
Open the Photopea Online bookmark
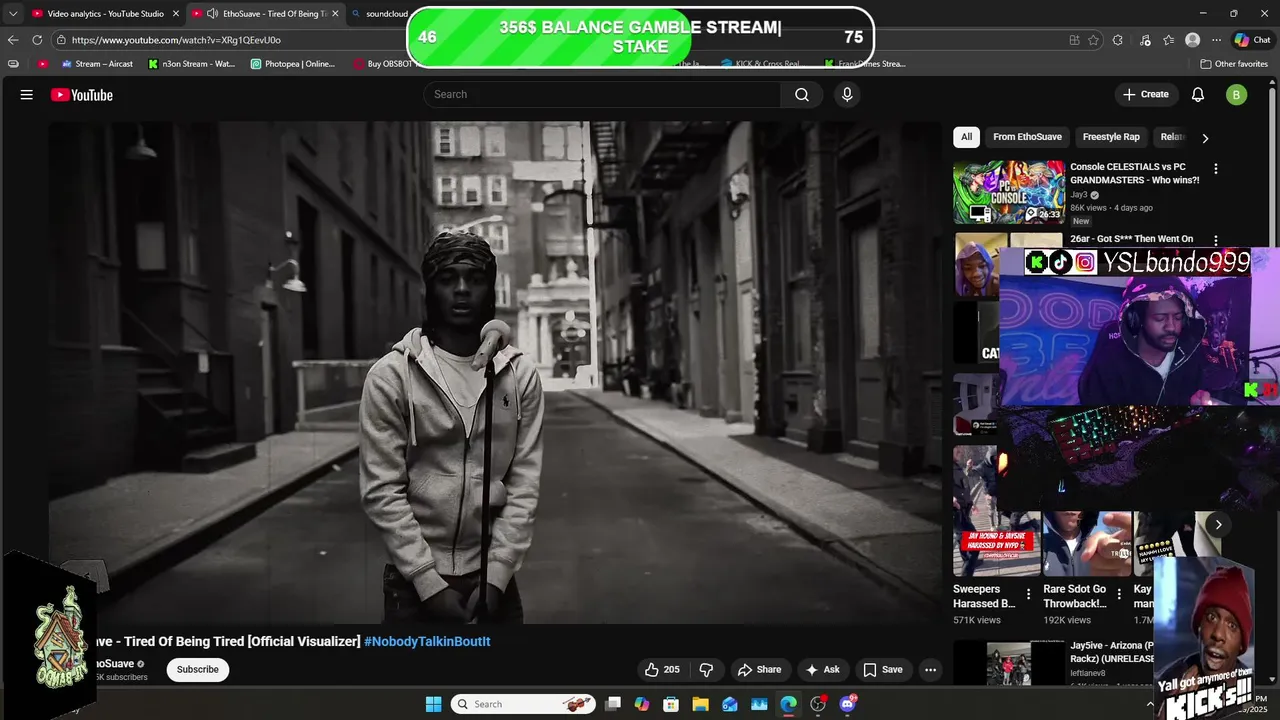pos(293,64)
